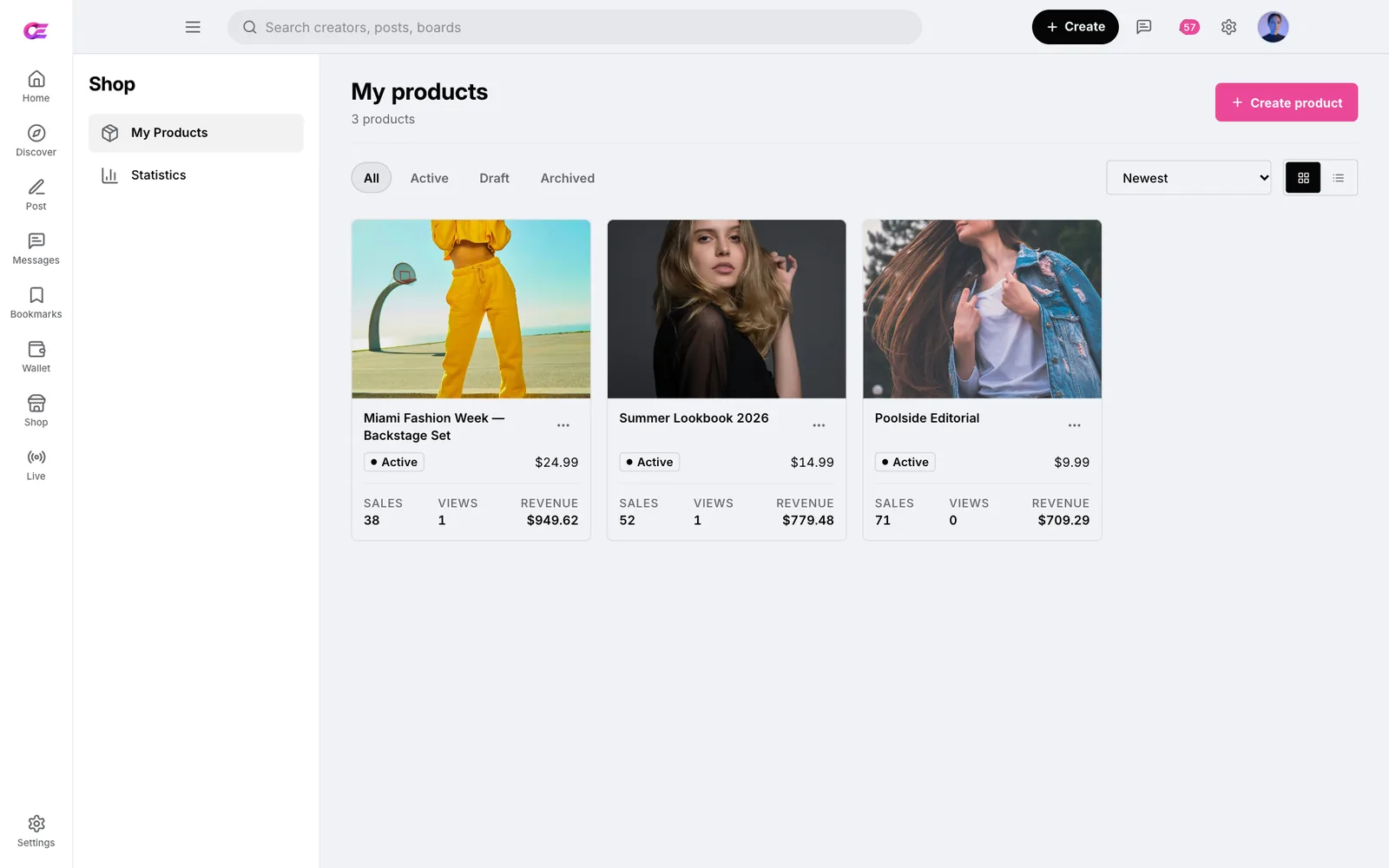
Task: Open options menu for Summer Lookbook 2026
Action: 819,425
